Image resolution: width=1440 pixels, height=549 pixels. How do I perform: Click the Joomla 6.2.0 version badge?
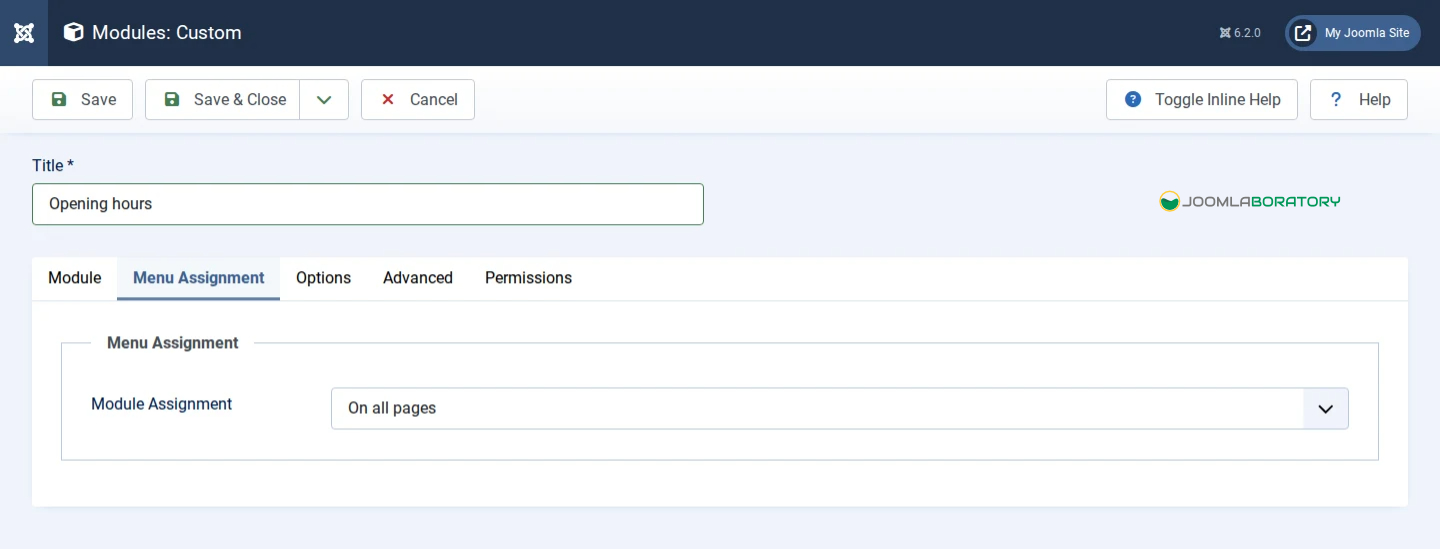pos(1240,33)
